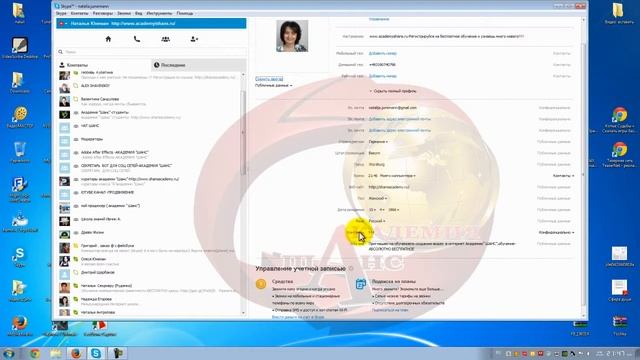
Task: Click the Внести деньги на счет Skype link
Action: 298,317
